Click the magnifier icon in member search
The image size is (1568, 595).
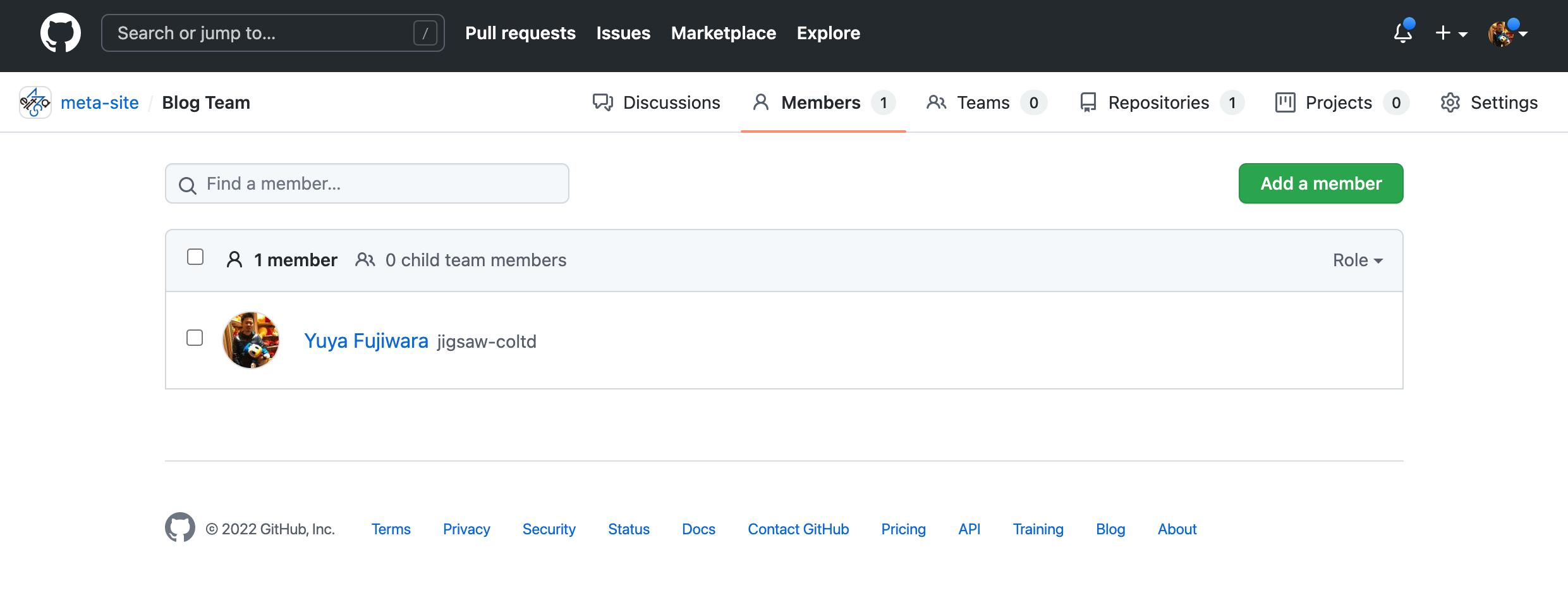(187, 185)
